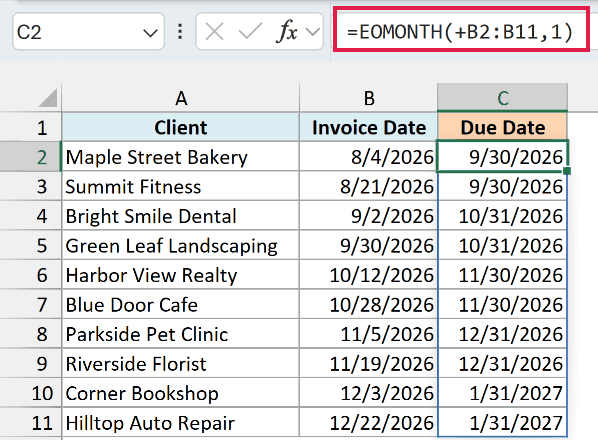This screenshot has width=598, height=440.
Task: Click the Select All corner triangle
Action: (48, 98)
